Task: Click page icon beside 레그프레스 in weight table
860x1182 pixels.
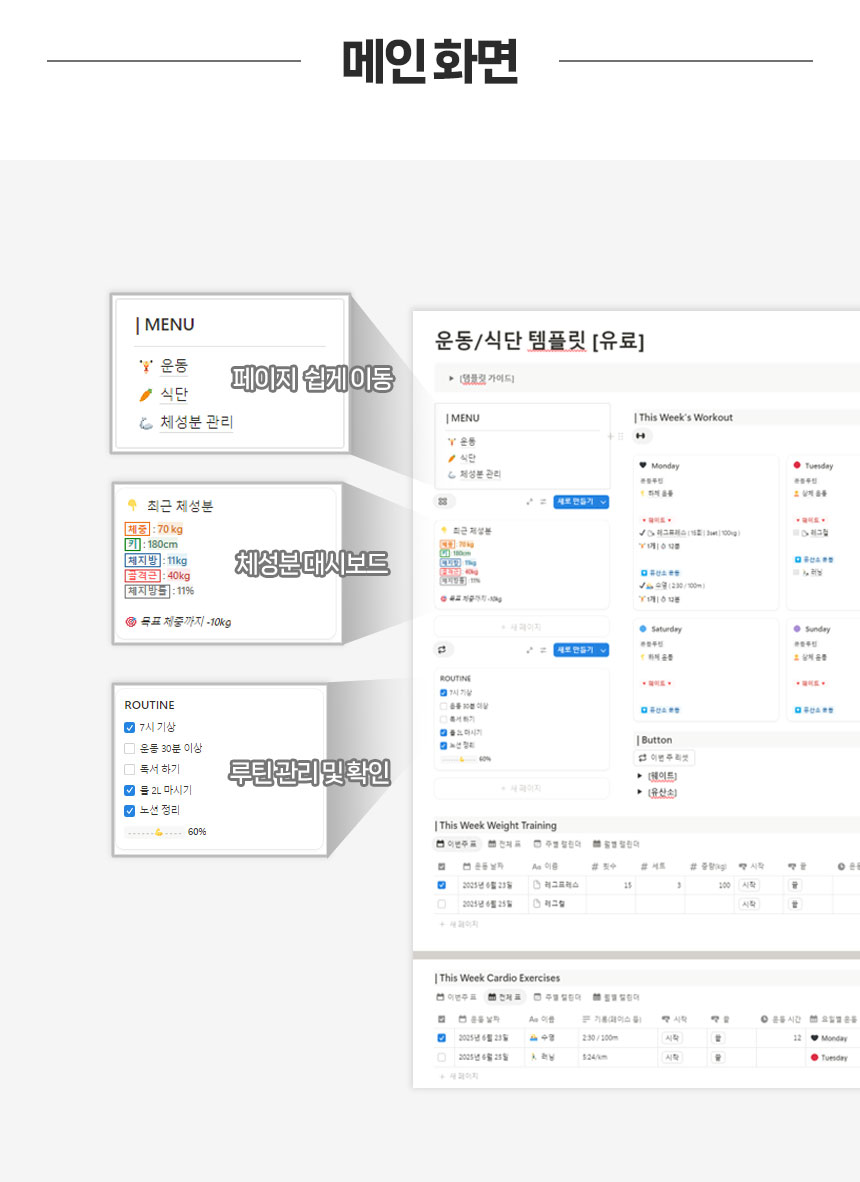Action: pyautogui.click(x=537, y=884)
